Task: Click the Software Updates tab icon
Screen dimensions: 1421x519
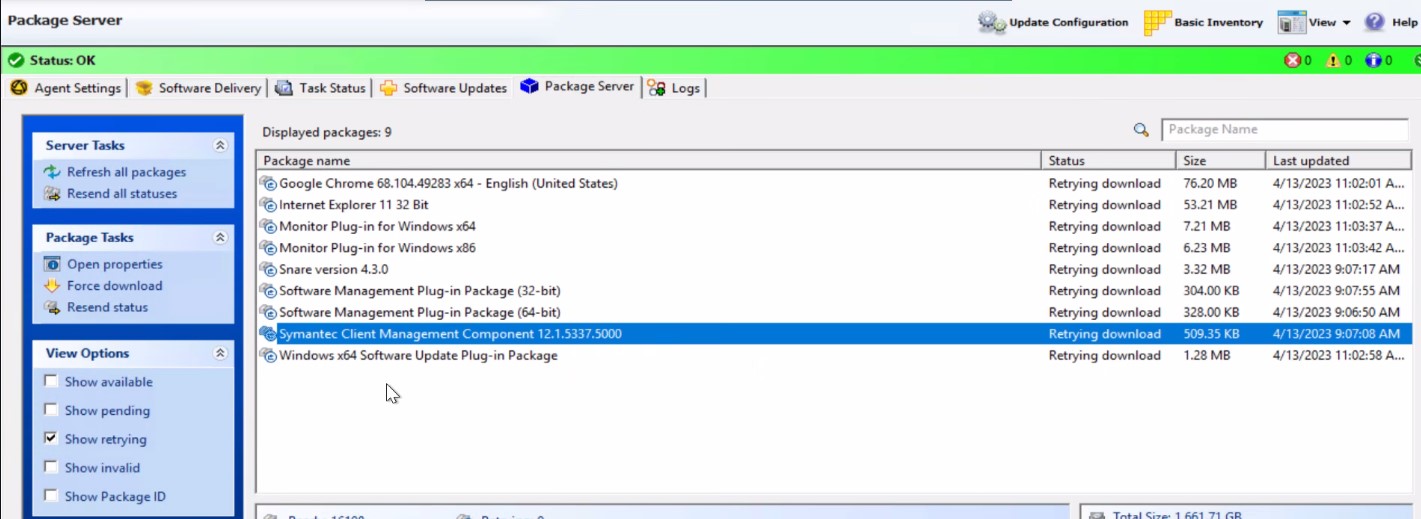Action: coord(388,88)
